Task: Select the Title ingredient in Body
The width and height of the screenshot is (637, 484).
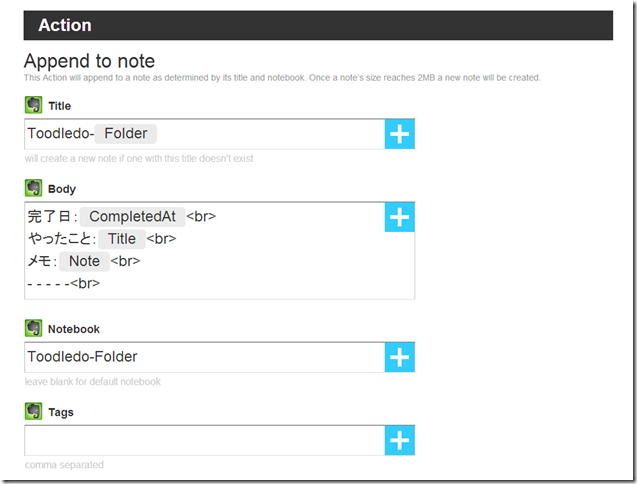Action: (121, 239)
